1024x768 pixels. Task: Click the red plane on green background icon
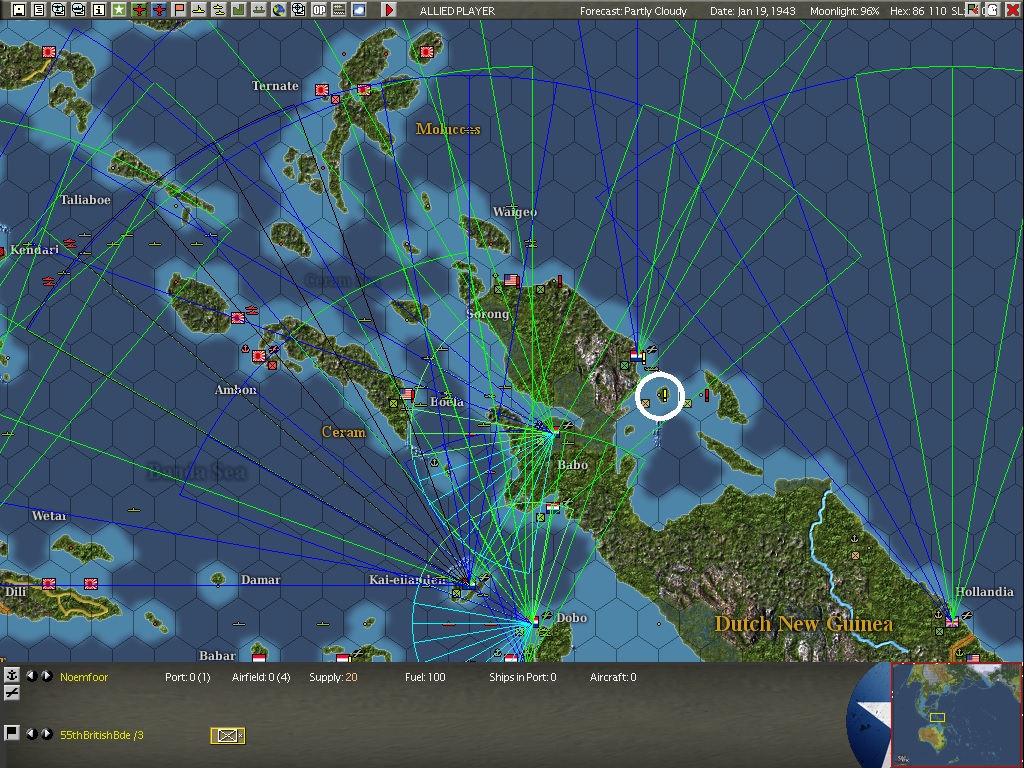(138, 10)
